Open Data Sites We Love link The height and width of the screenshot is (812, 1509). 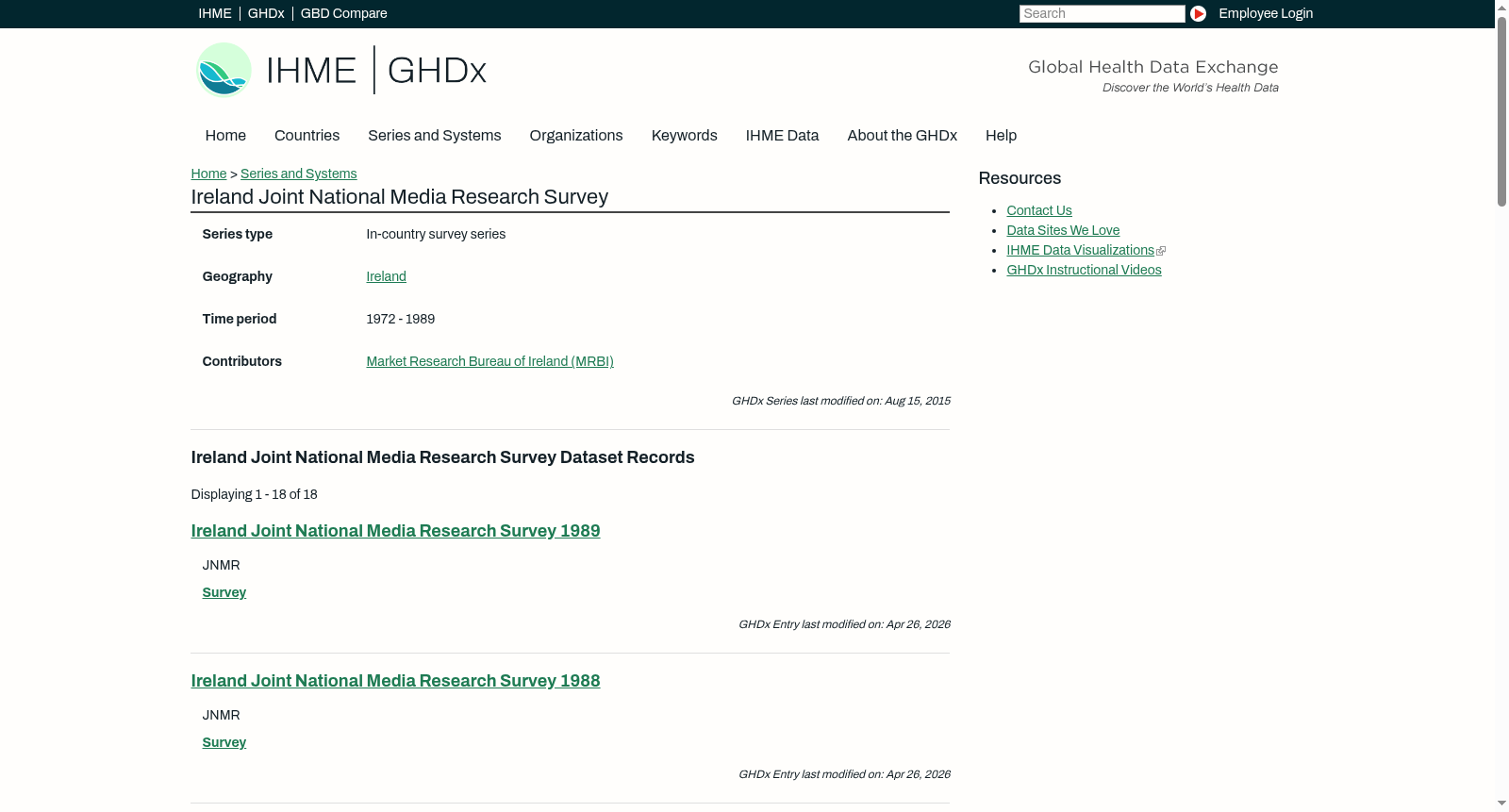[1063, 230]
